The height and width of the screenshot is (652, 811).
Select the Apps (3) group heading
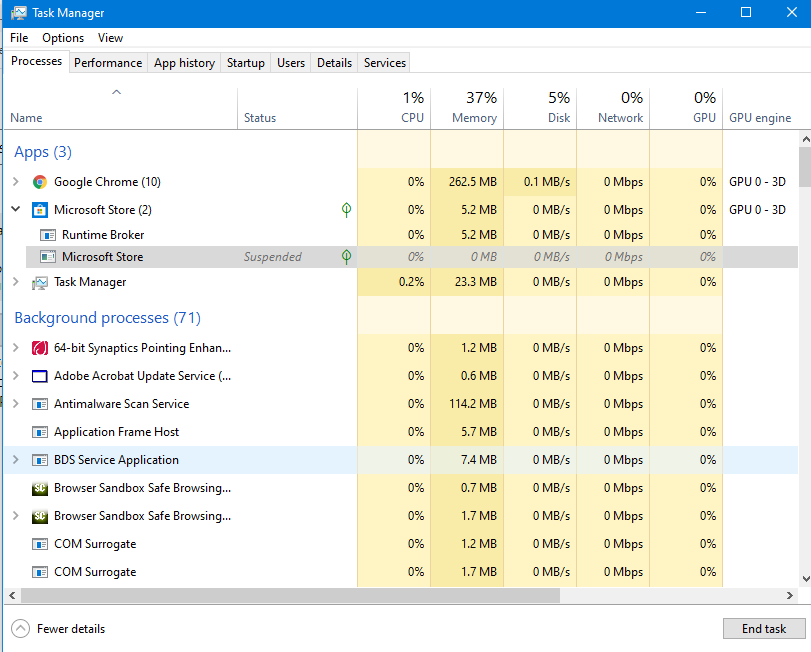(x=43, y=152)
